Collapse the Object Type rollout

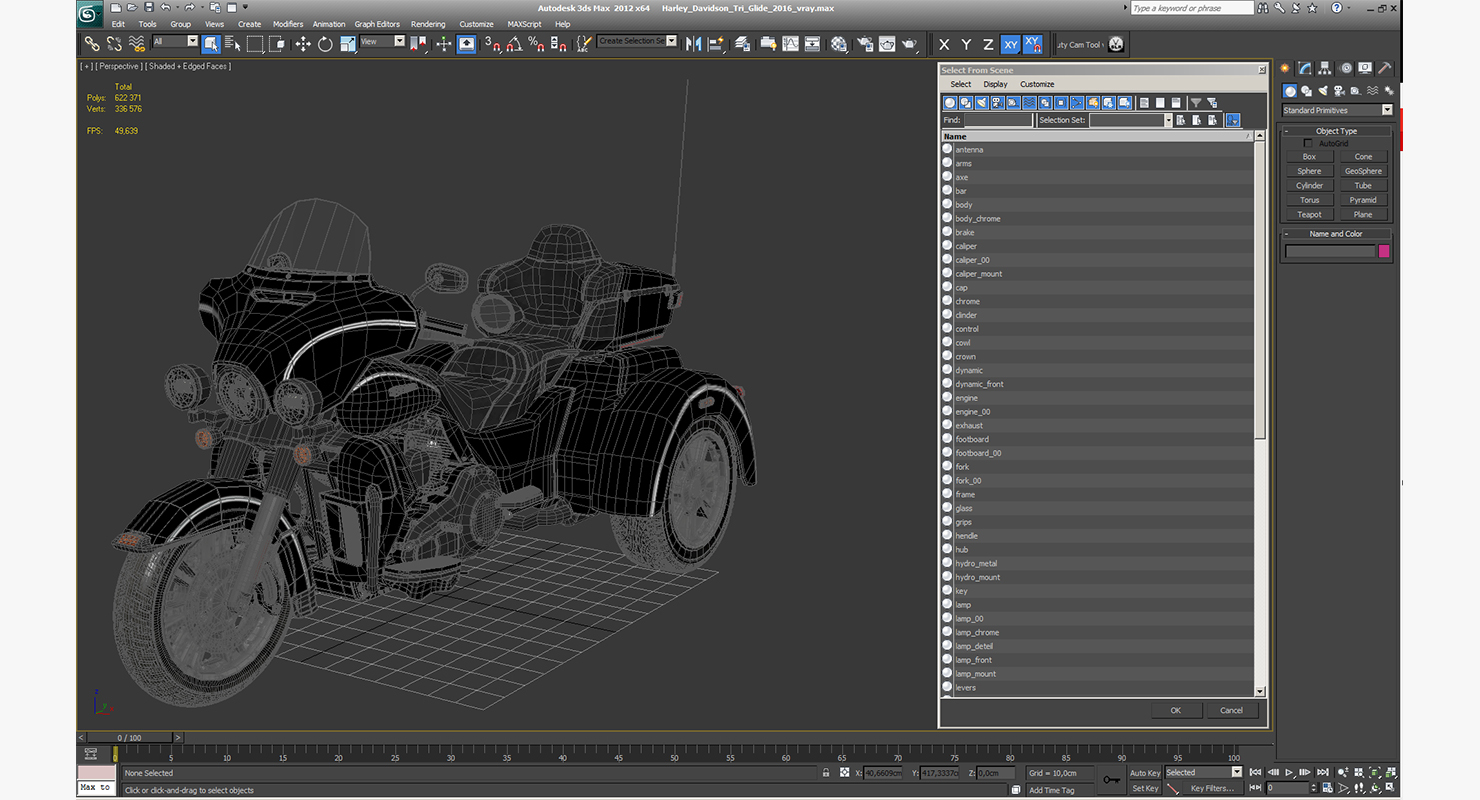(1336, 131)
